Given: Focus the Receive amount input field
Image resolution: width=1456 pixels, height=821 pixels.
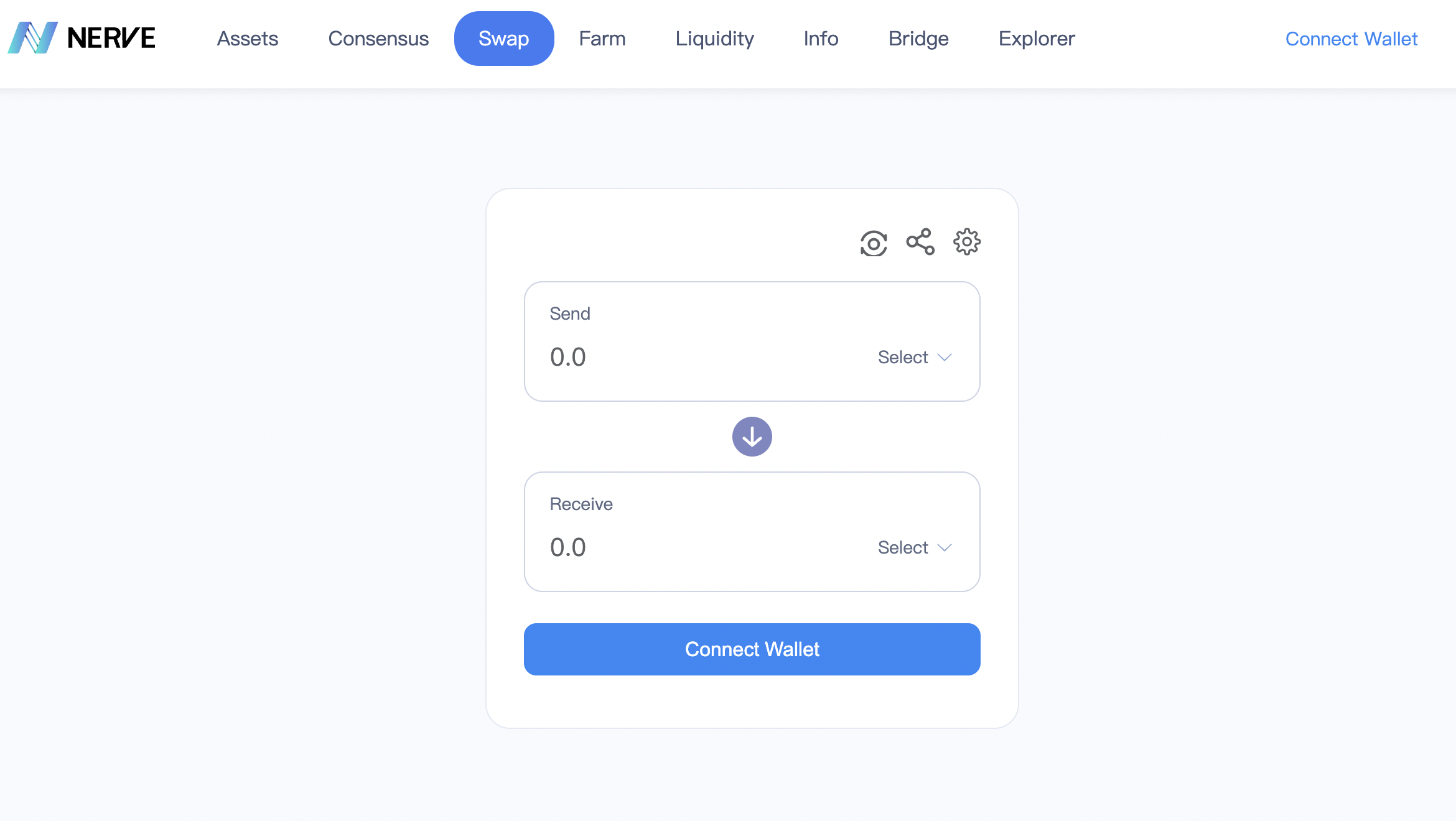Looking at the screenshot, I should 703,547.
